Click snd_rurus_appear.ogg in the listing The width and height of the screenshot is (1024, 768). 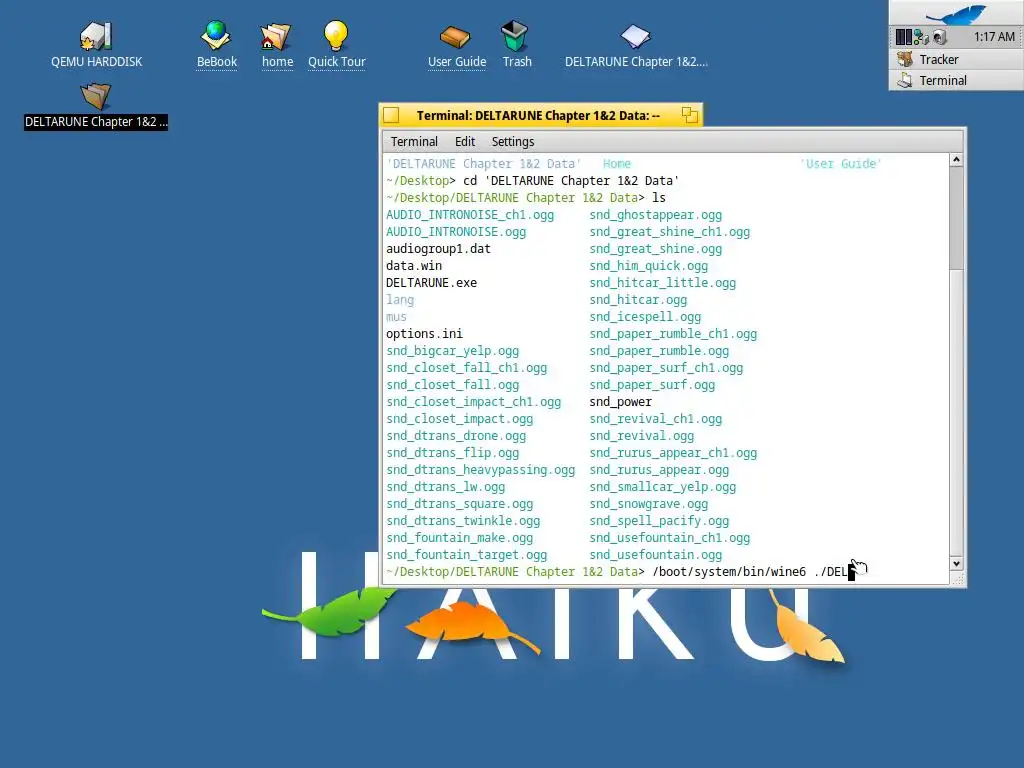pos(659,470)
